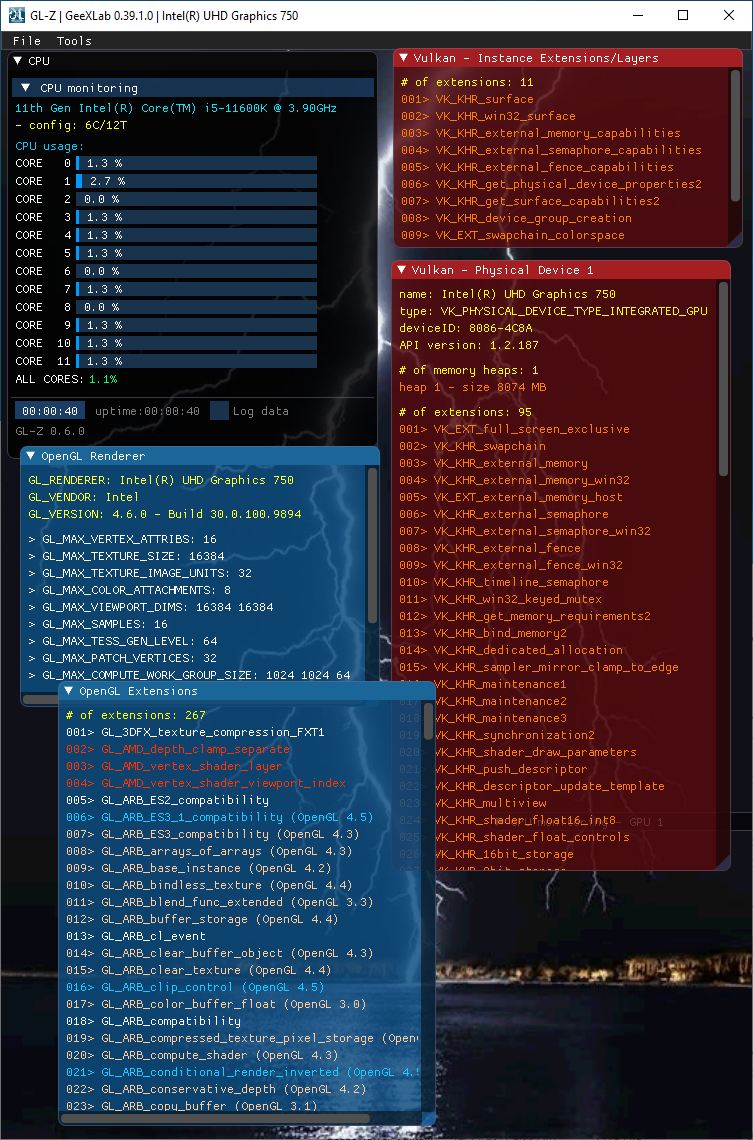
Task: Click the GL_MAX_TEXTURE_SIZE: 16384 line
Action: point(126,556)
